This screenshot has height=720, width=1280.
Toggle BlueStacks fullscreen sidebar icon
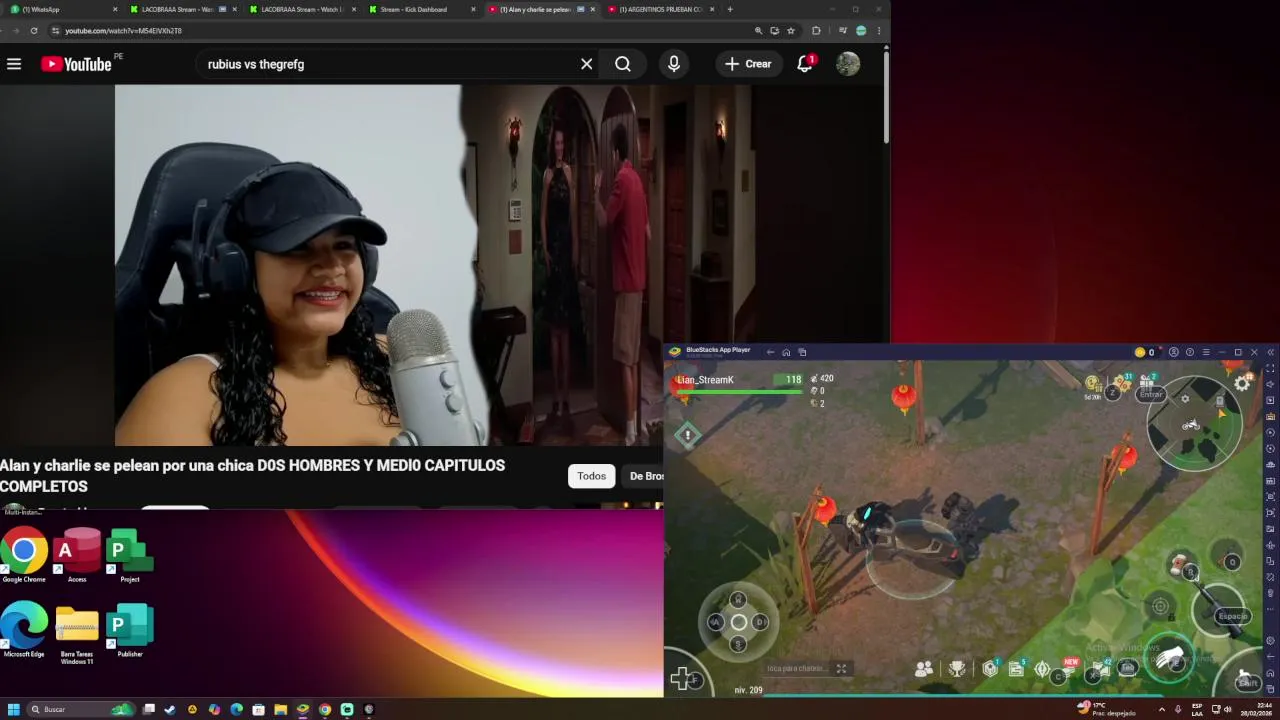click(x=1270, y=368)
